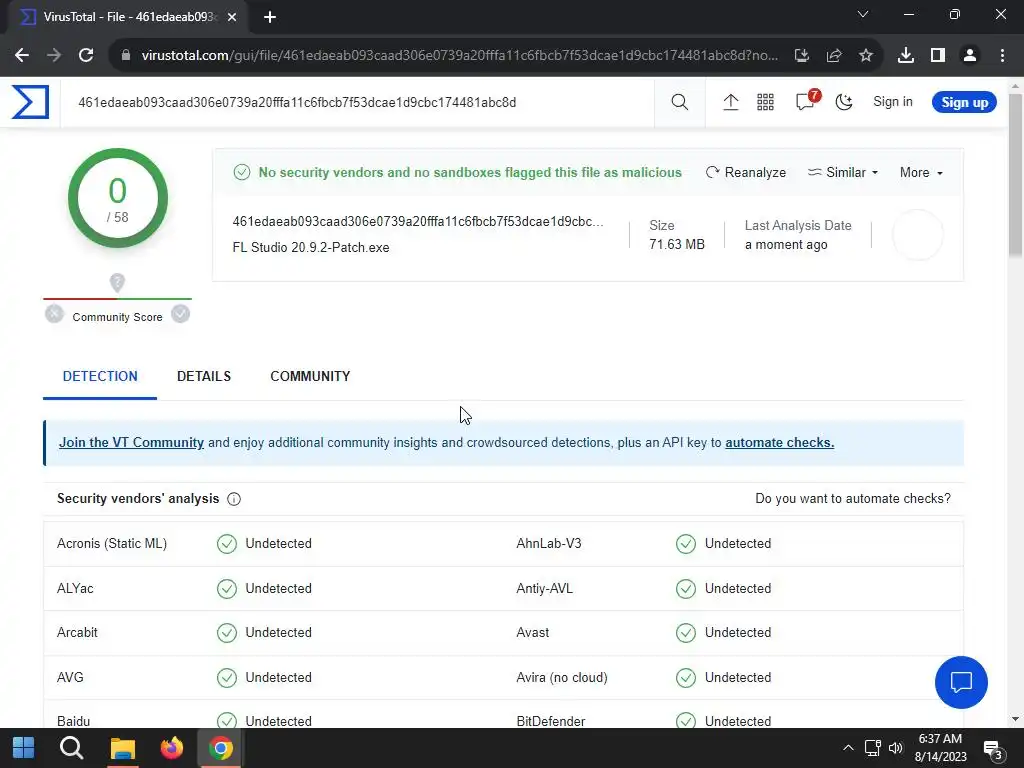The height and width of the screenshot is (768, 1024).
Task: Open Windows taskbar search
Action: tap(72, 748)
